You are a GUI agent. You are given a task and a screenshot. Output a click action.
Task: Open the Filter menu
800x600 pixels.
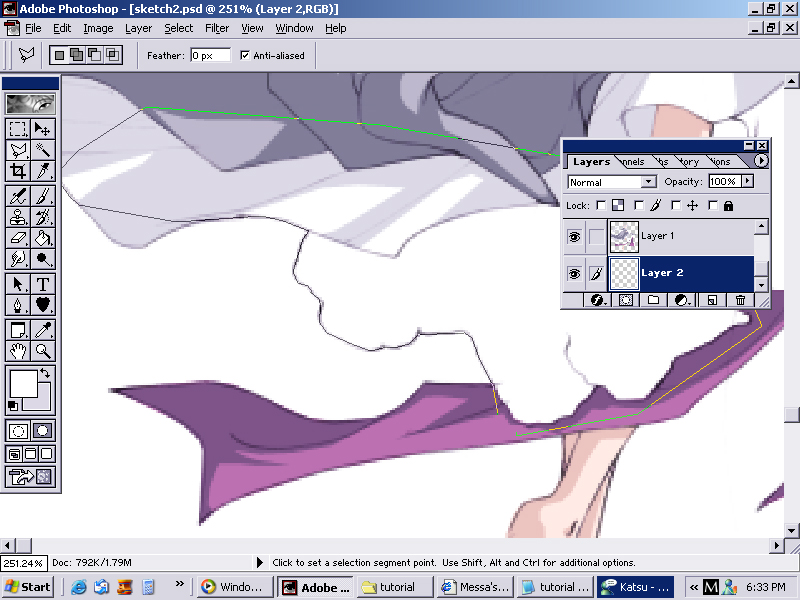(217, 28)
